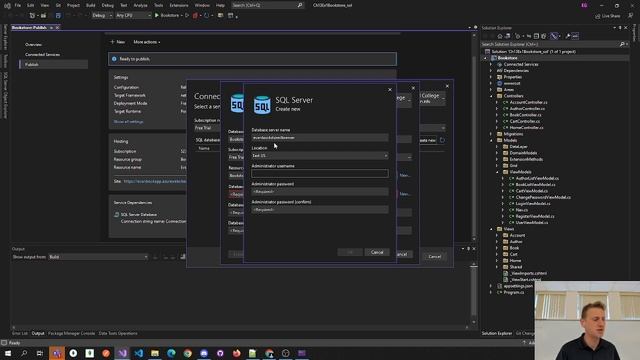Open File Explorer from the taskbar
Viewport: 640px width, 360px height.
[155, 353]
